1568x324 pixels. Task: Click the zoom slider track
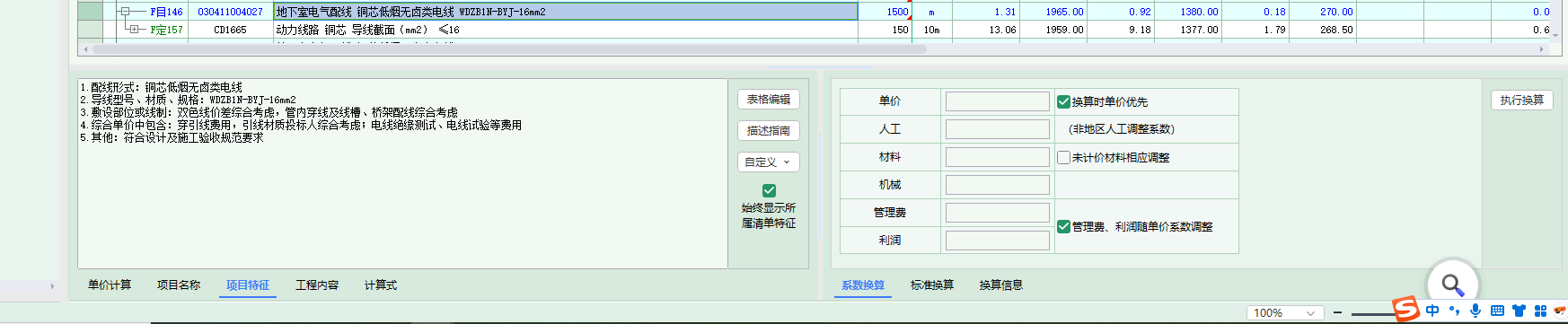tap(1372, 313)
